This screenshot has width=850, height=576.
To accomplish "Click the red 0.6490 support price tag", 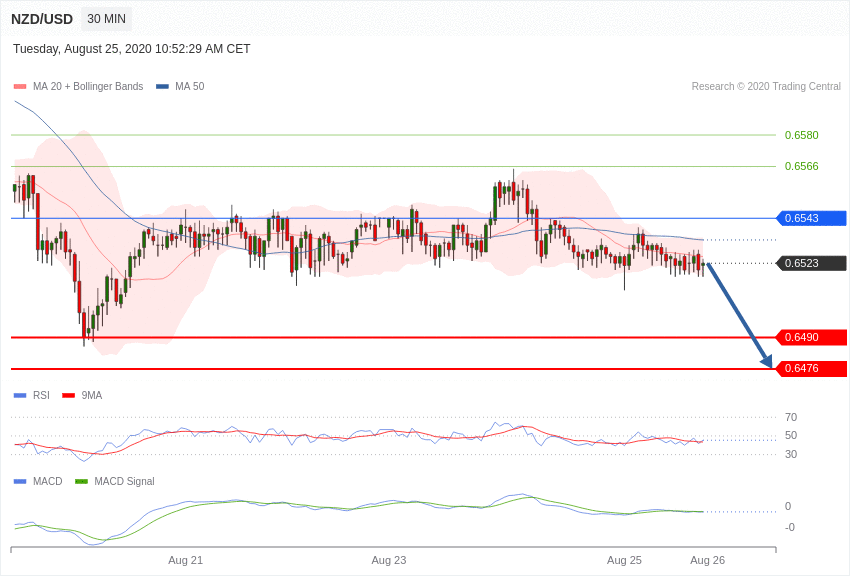I will point(812,338).
